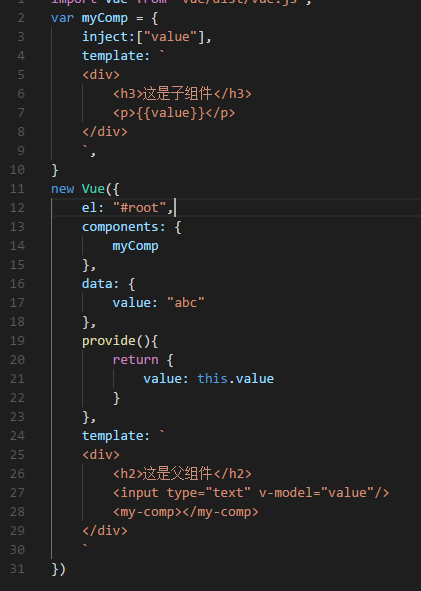The width and height of the screenshot is (421, 591).
Task: Click the <h3>这是子组件</h3> line
Action: click(x=182, y=94)
